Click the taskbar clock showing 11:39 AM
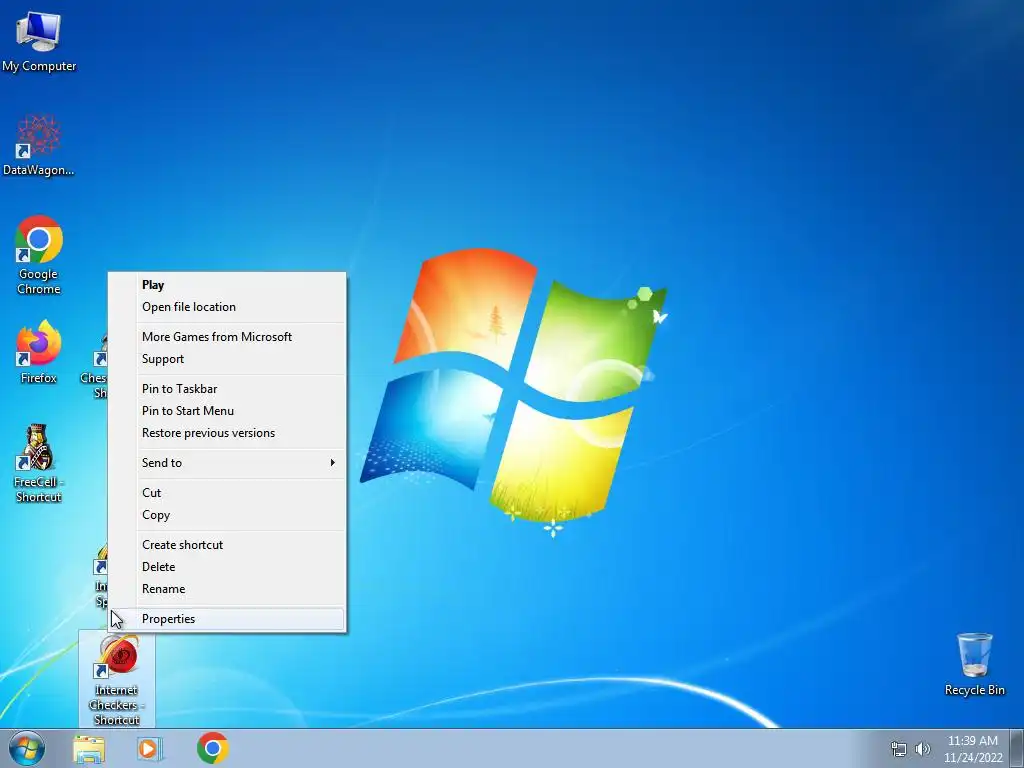1024x768 pixels. point(973,748)
